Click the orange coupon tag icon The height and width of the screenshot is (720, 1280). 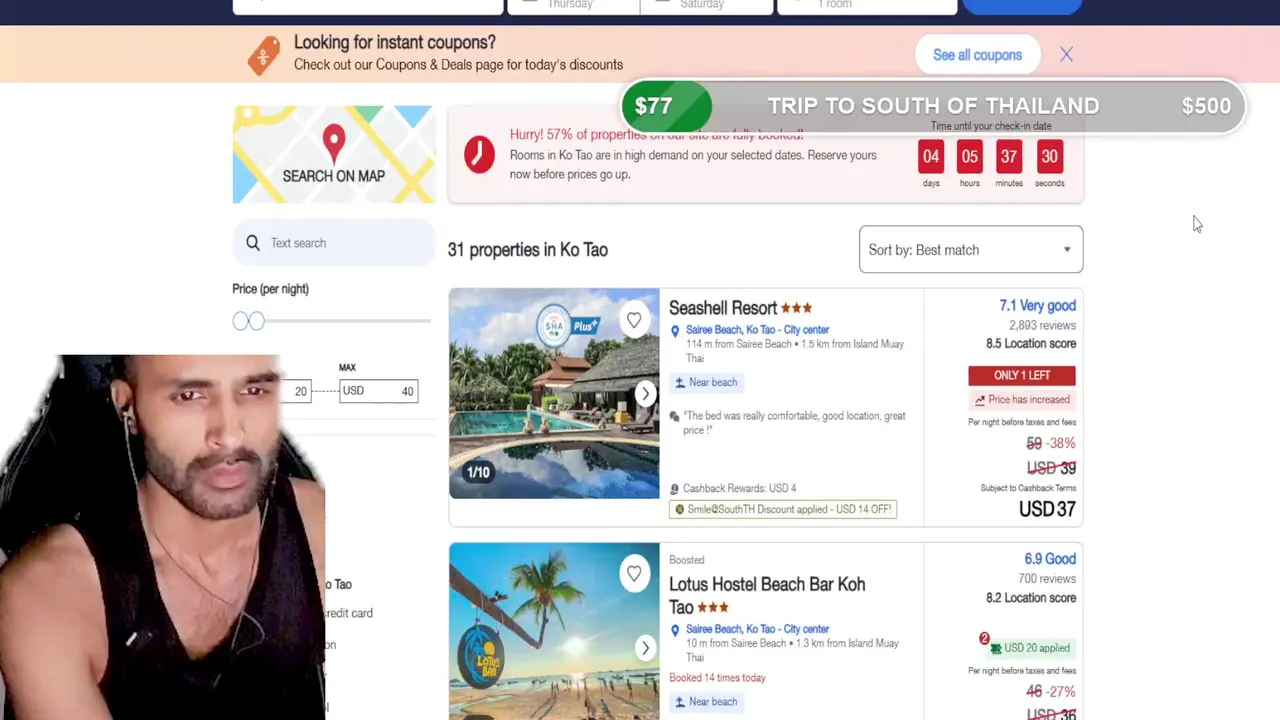coord(264,55)
